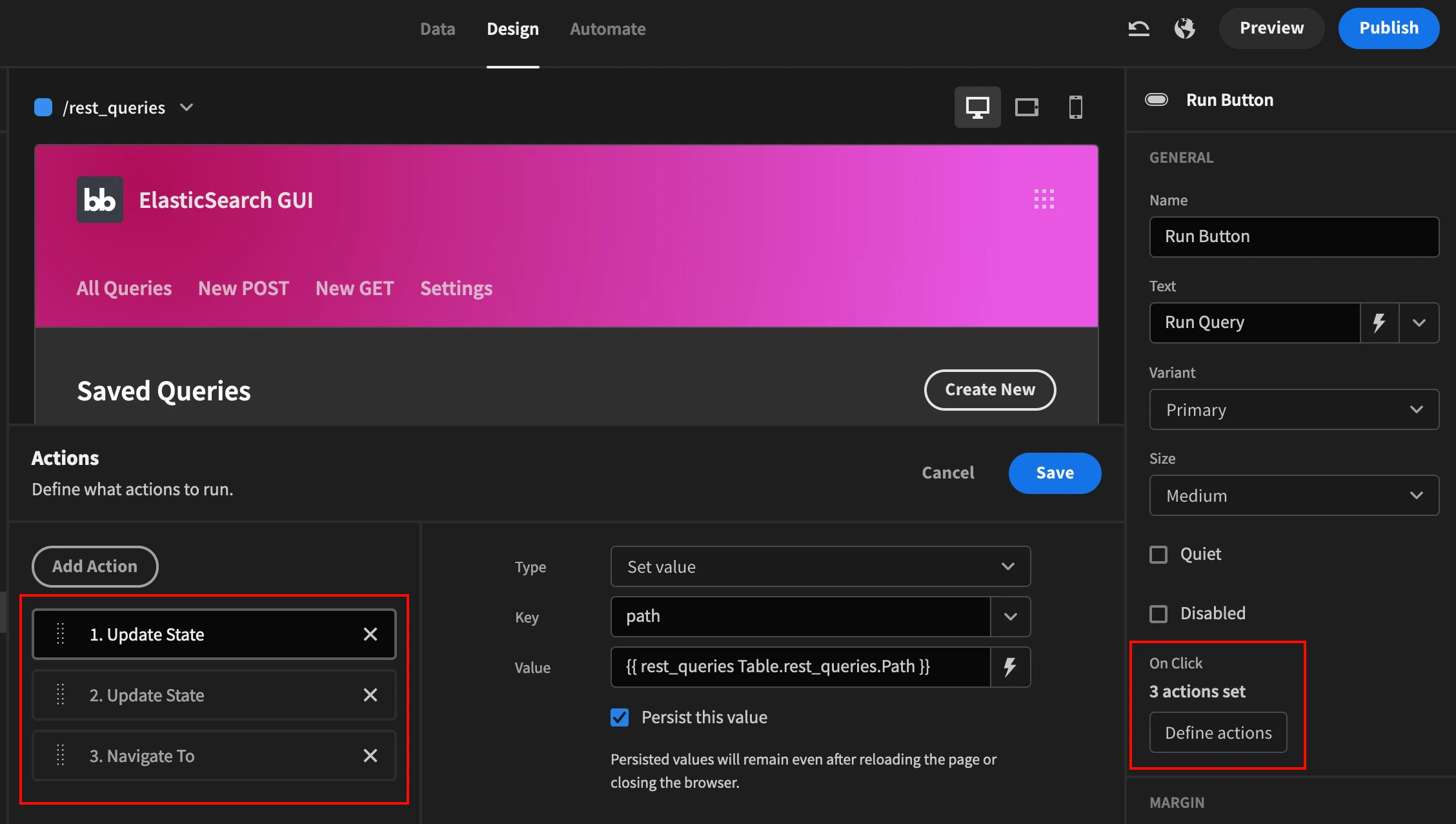This screenshot has height=824, width=1456.
Task: Switch to mobile phone preview icon
Action: pyautogui.click(x=1075, y=107)
